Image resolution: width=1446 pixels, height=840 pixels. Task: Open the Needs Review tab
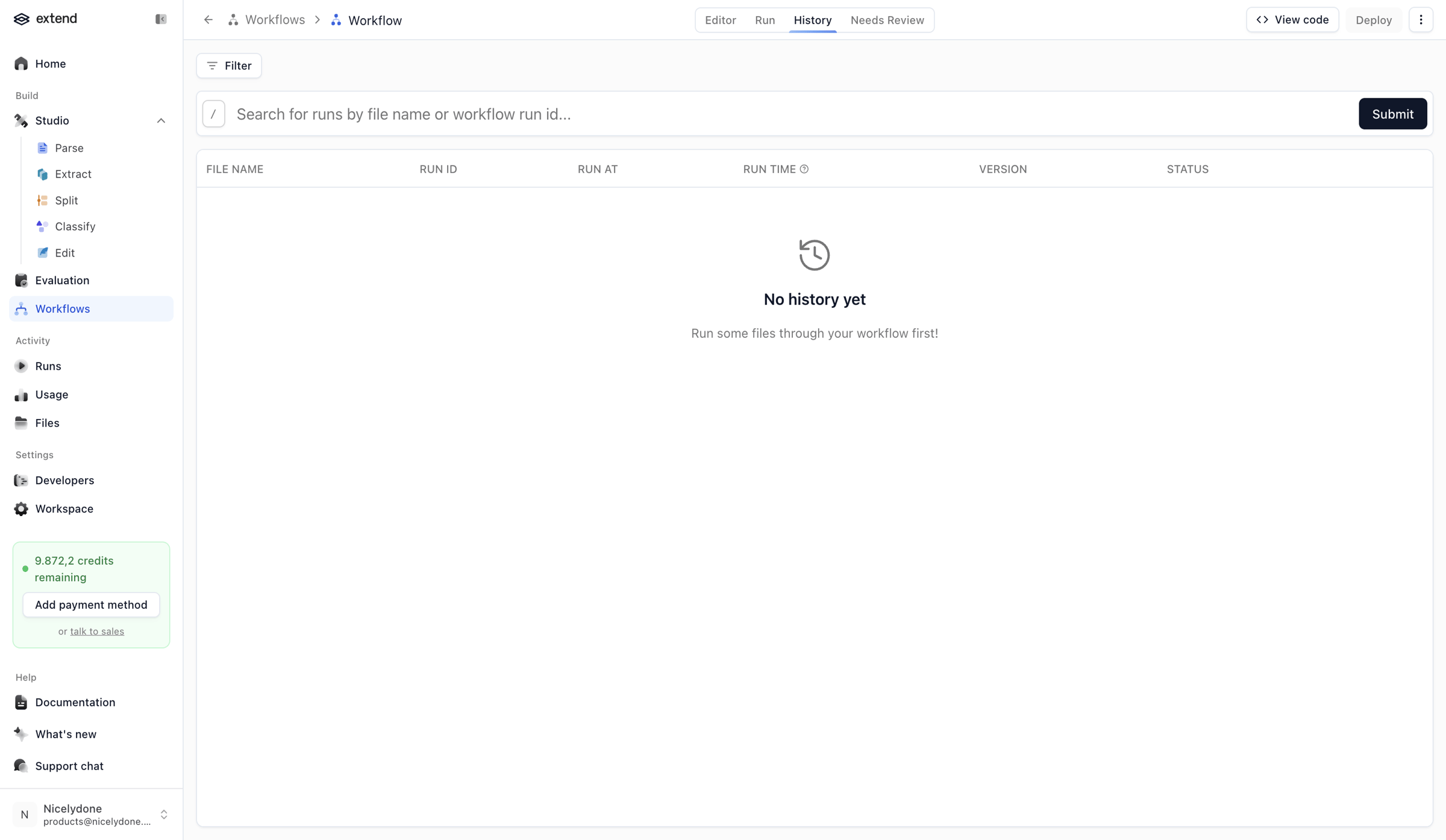point(887,20)
